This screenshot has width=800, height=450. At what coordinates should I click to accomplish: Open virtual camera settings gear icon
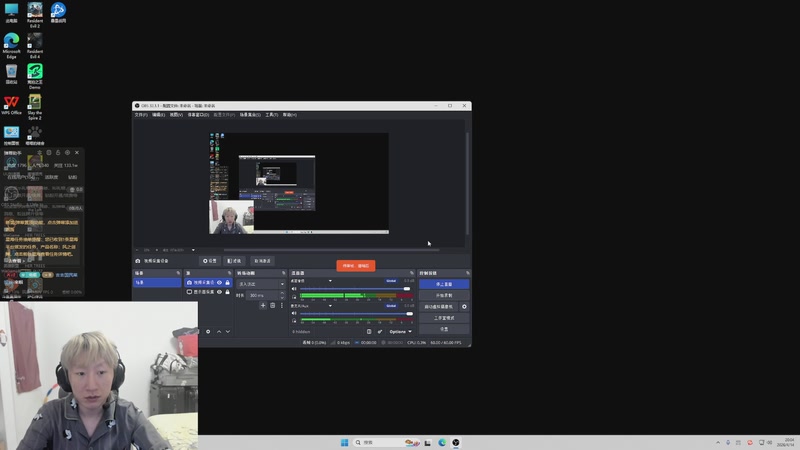tap(464, 307)
